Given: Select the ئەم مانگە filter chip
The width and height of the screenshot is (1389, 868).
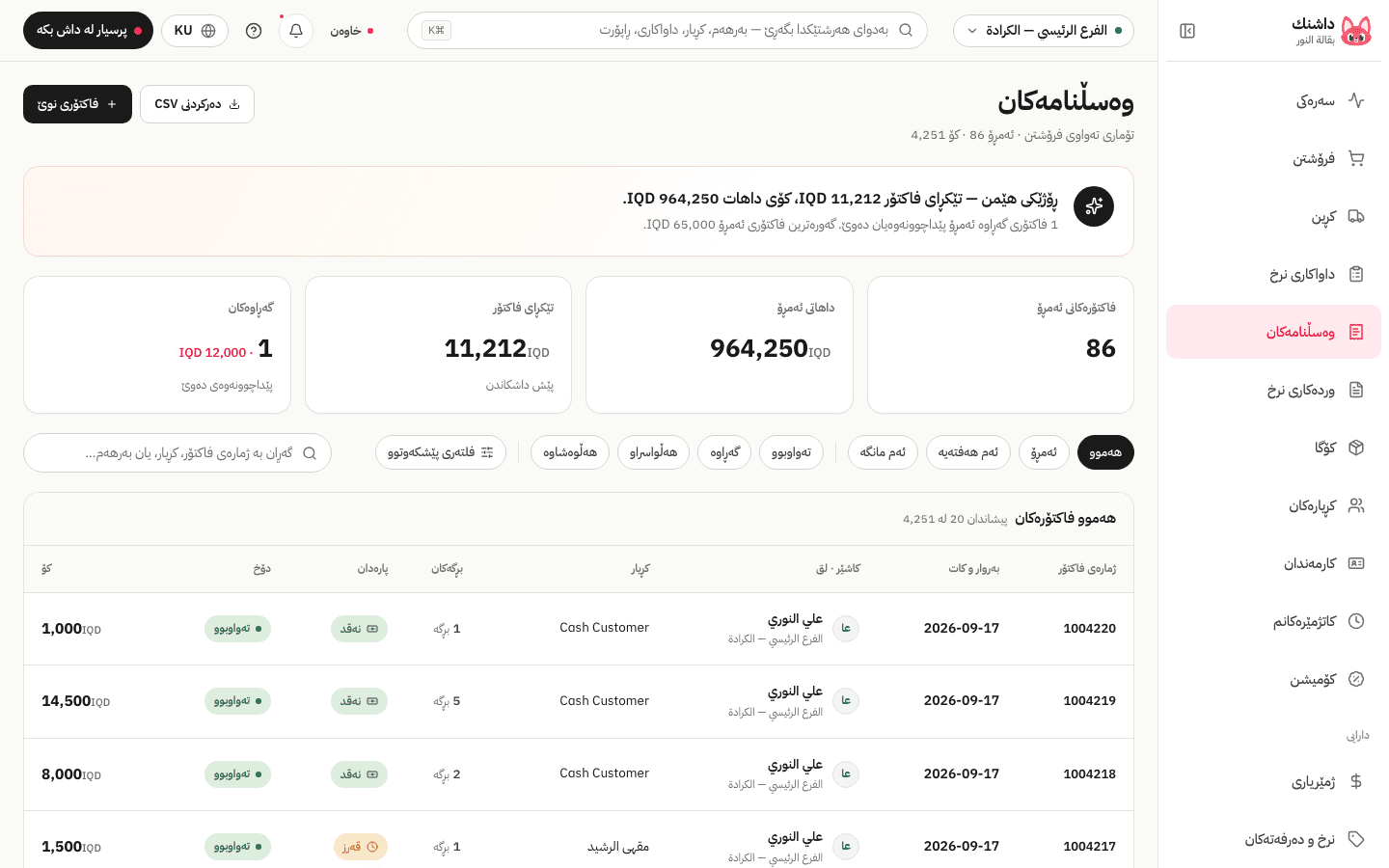Looking at the screenshot, I should coord(883,452).
